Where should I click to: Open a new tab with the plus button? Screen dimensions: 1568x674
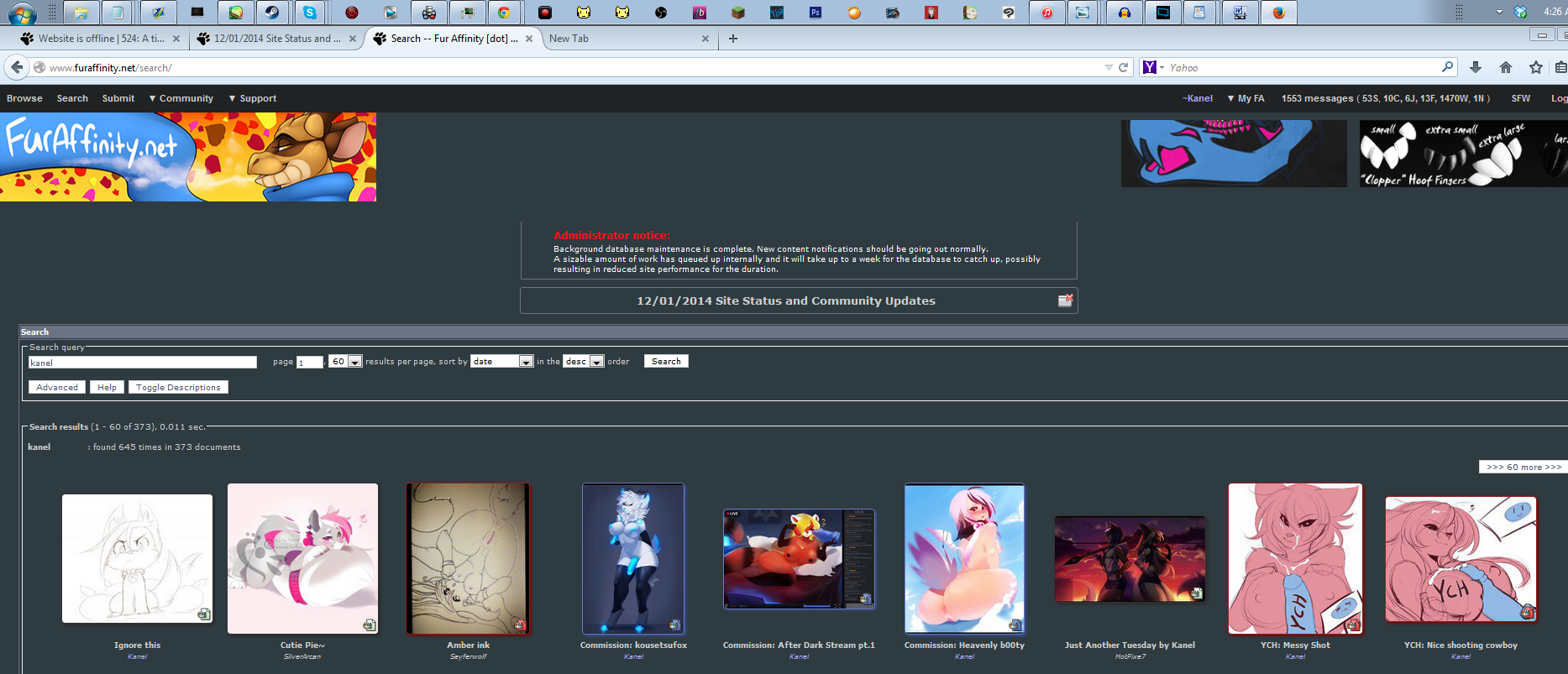pos(733,39)
